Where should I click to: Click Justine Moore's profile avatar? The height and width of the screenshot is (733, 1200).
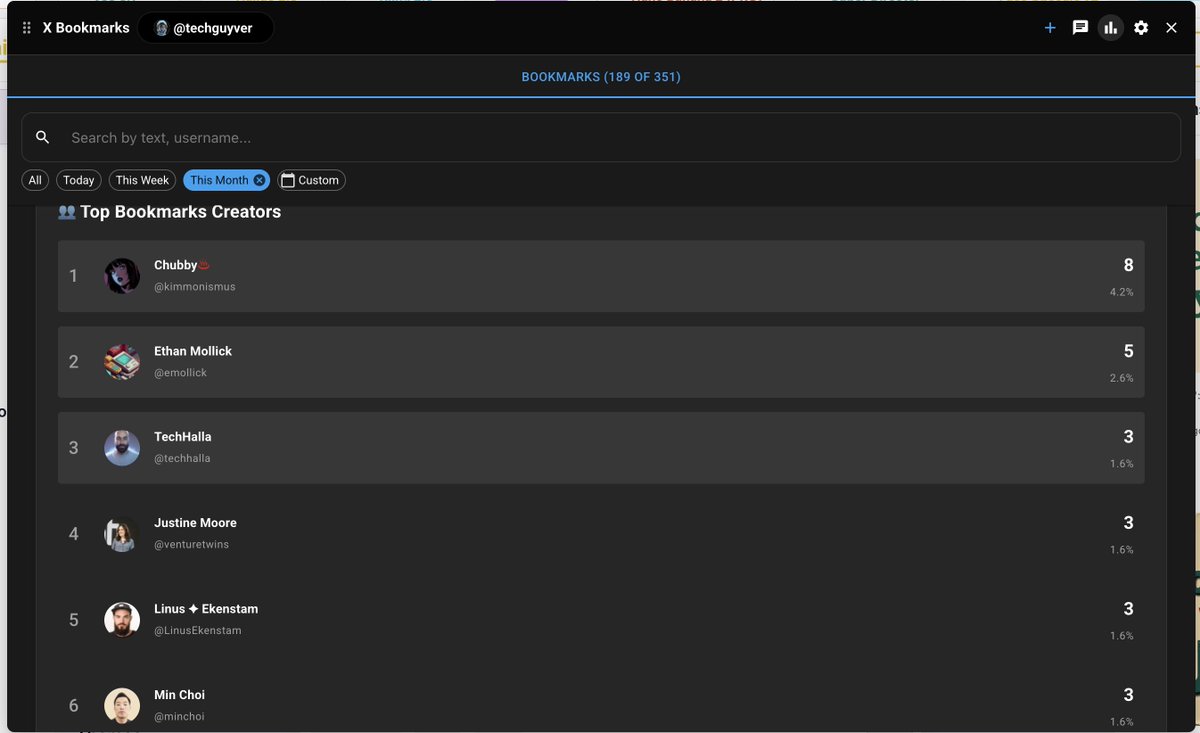pyautogui.click(x=121, y=533)
